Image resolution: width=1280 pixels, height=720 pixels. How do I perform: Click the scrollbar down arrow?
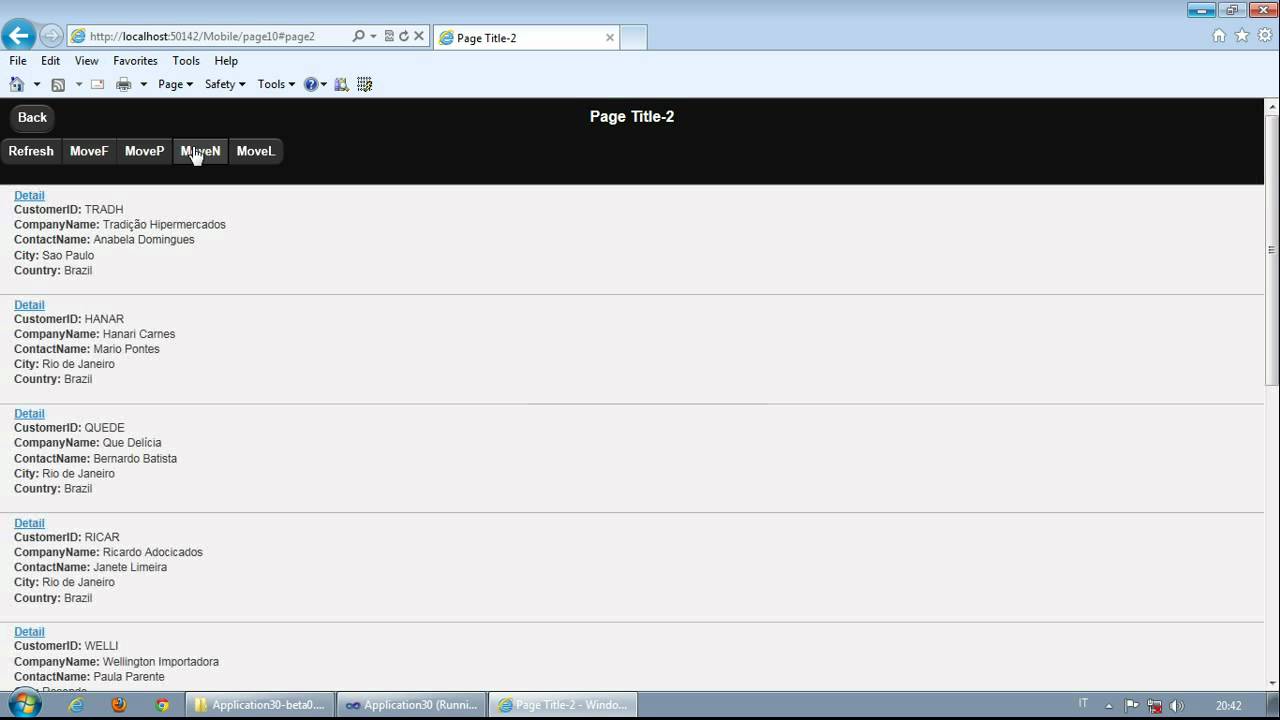coord(1272,683)
